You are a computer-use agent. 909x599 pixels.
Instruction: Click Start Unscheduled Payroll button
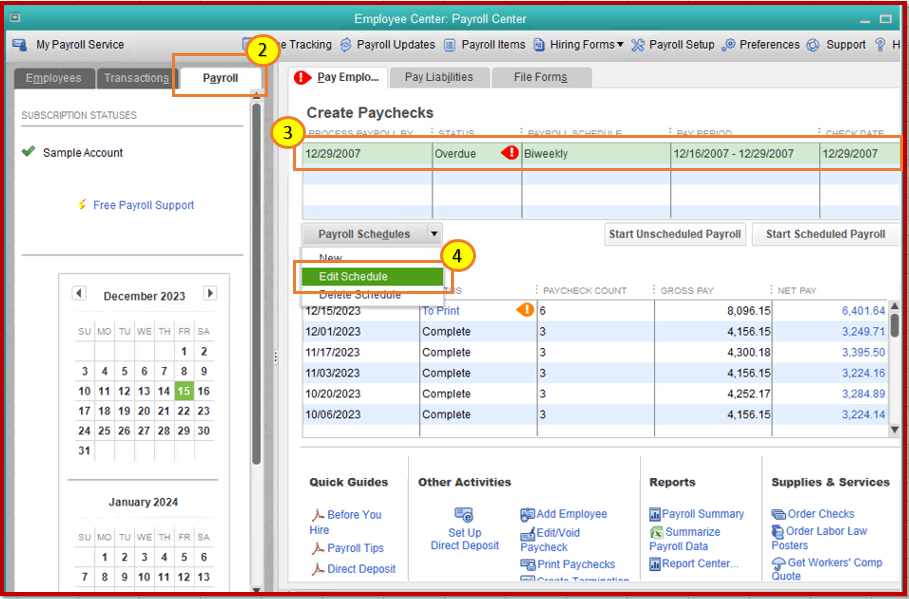[x=675, y=234]
